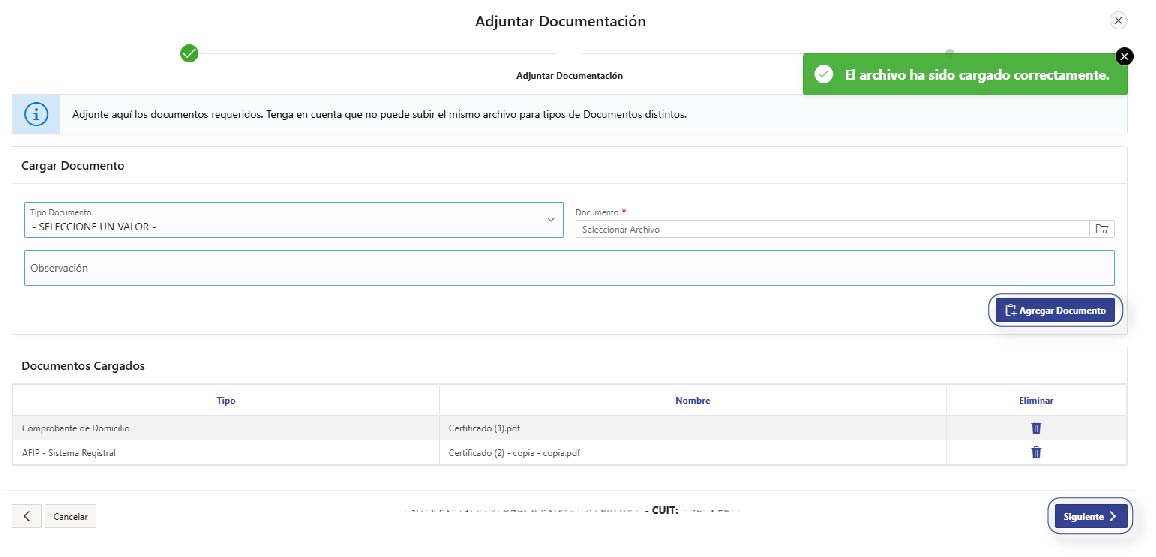
Task: Delete the AFIP - Sistema Registral document
Action: pyautogui.click(x=1036, y=452)
